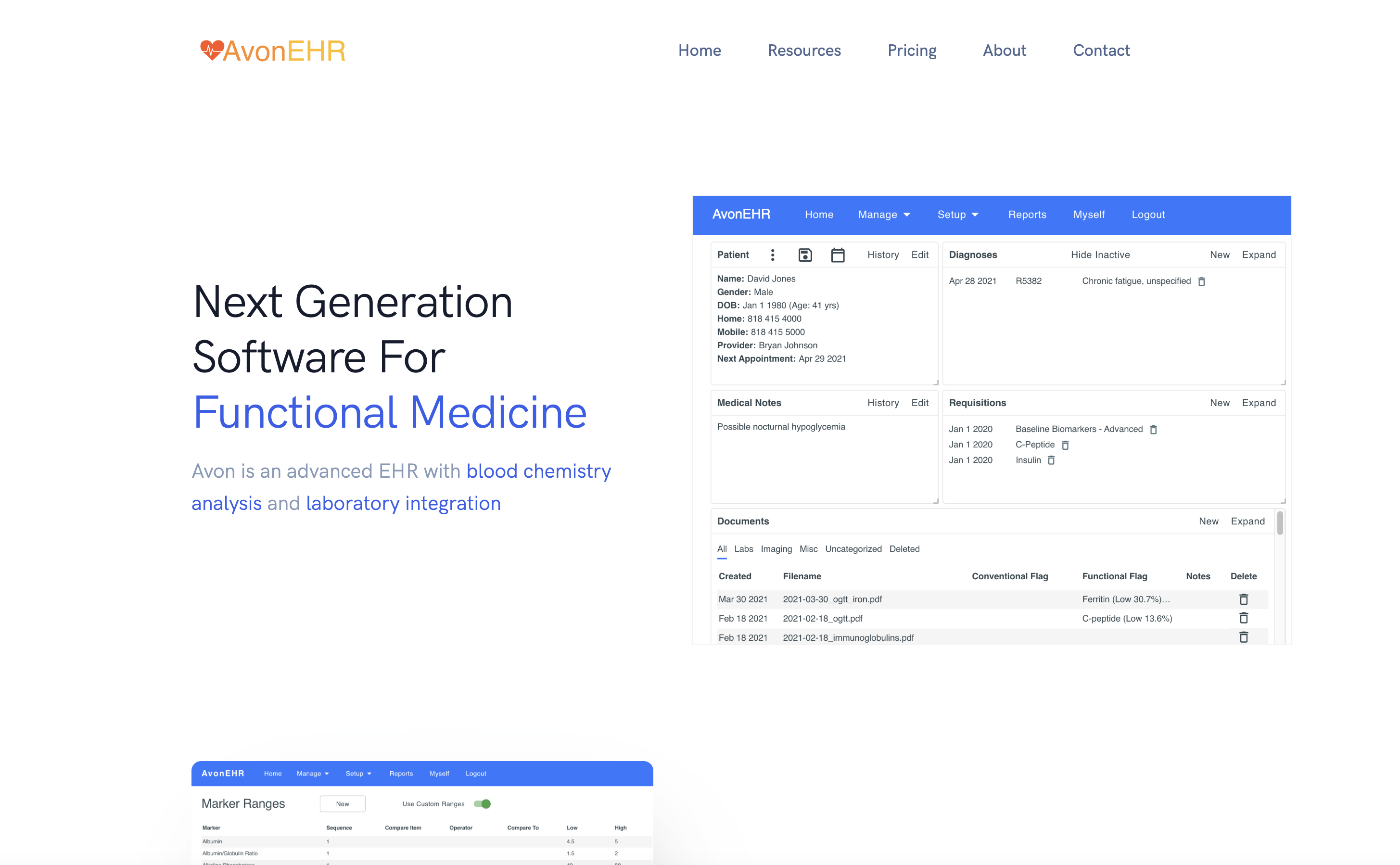
Task: Open the Manage dropdown in the blue navbar
Action: 884,215
